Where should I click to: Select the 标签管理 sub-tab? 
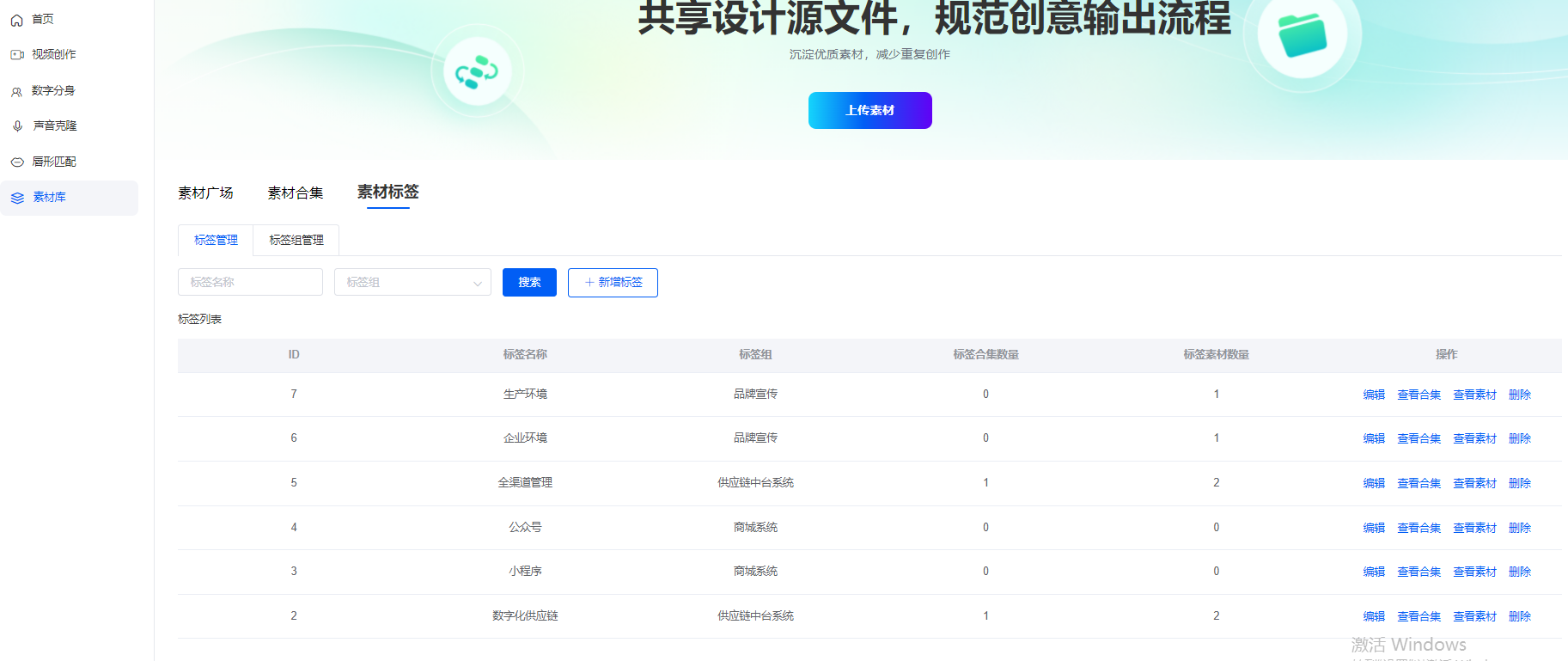pos(216,241)
